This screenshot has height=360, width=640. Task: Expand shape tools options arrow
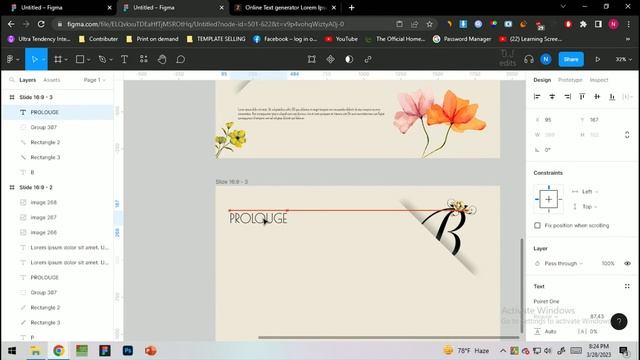pyautogui.click(x=89, y=60)
